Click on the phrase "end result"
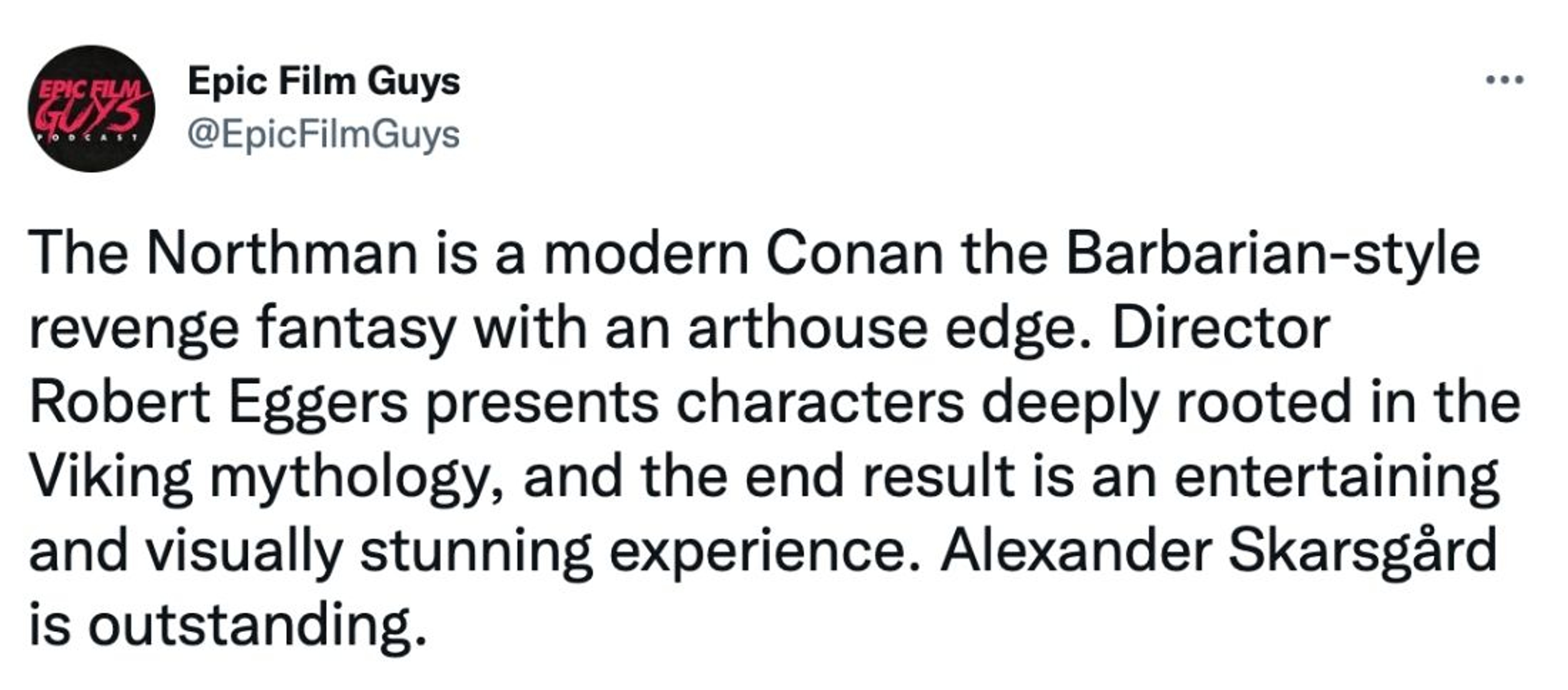The width and height of the screenshot is (1568, 690). [x=880, y=478]
